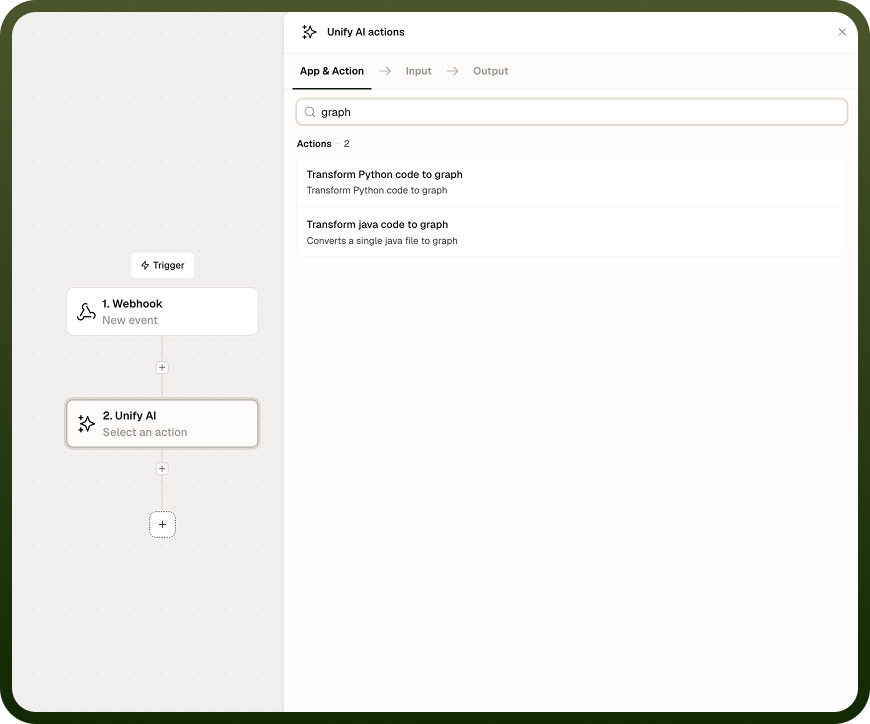Click the 'Actions' count label
870x724 pixels.
click(x=323, y=144)
